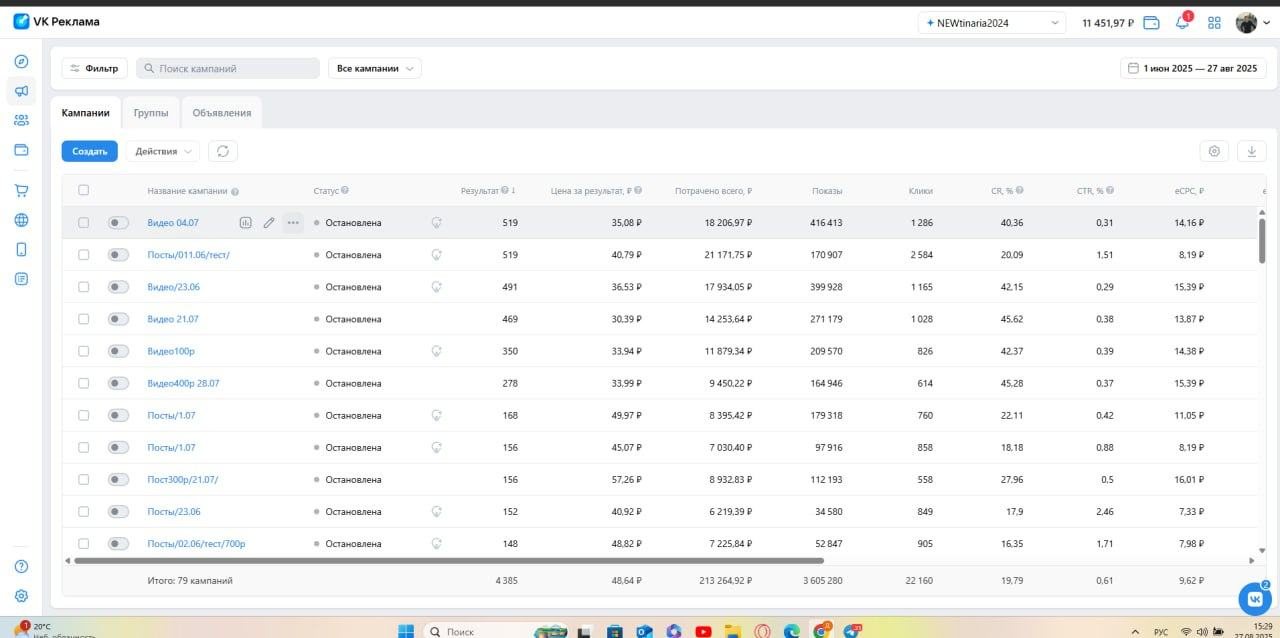1280x638 pixels.
Task: Sort by the Результат column header
Action: 488,190
